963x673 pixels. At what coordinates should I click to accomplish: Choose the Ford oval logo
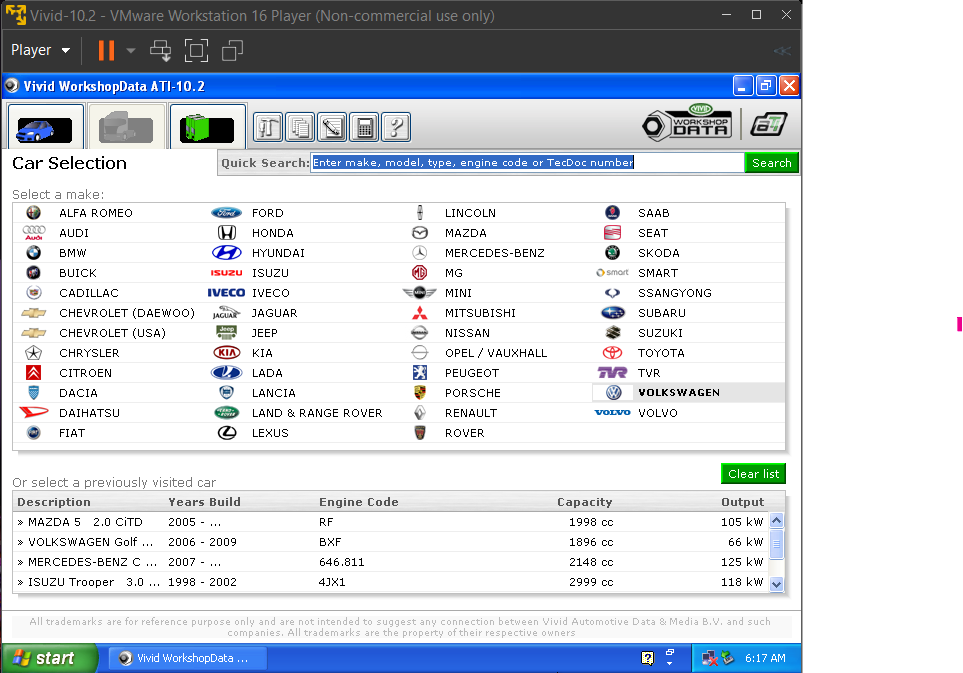227,213
